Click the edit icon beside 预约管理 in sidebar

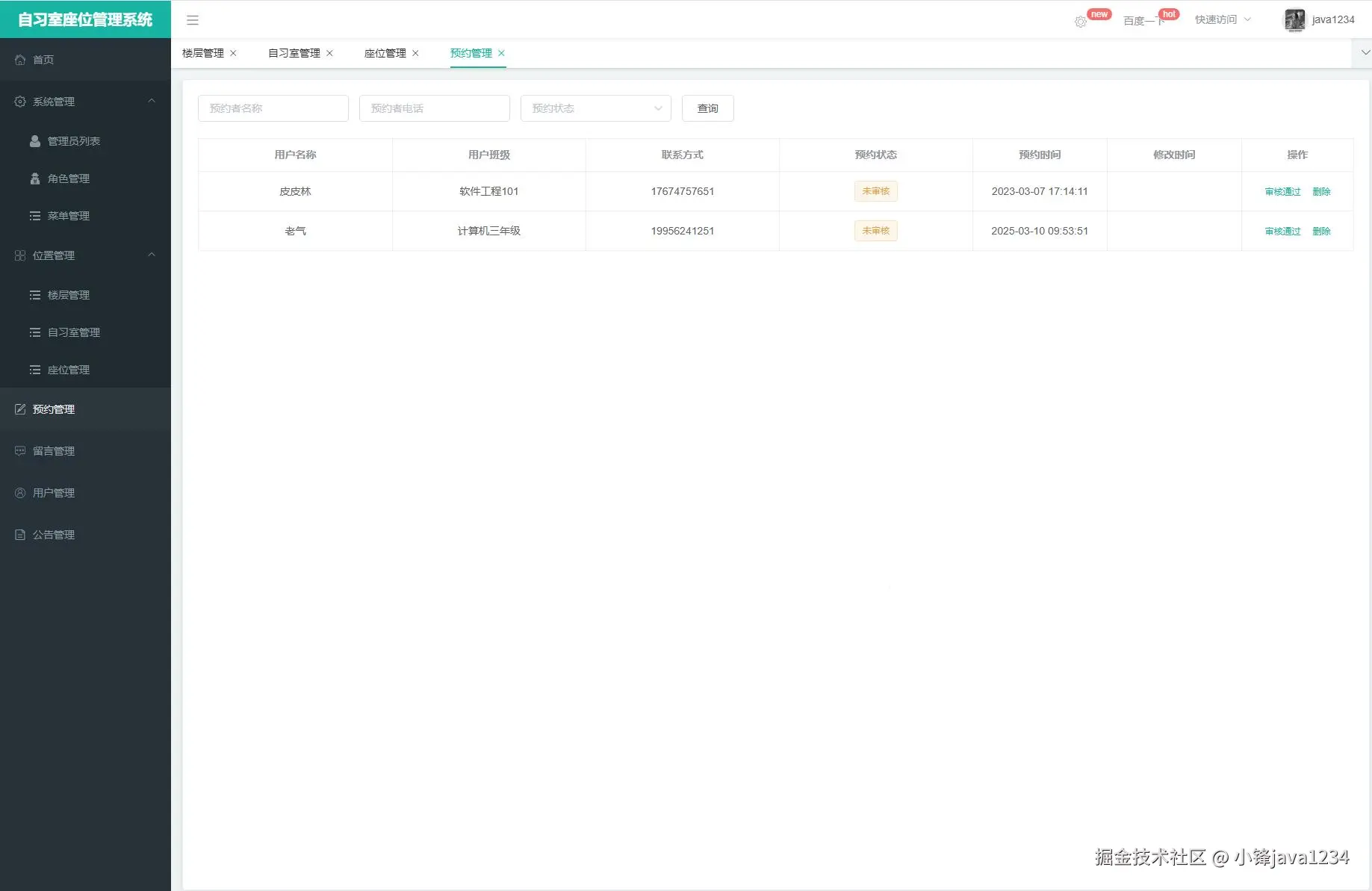coord(20,409)
